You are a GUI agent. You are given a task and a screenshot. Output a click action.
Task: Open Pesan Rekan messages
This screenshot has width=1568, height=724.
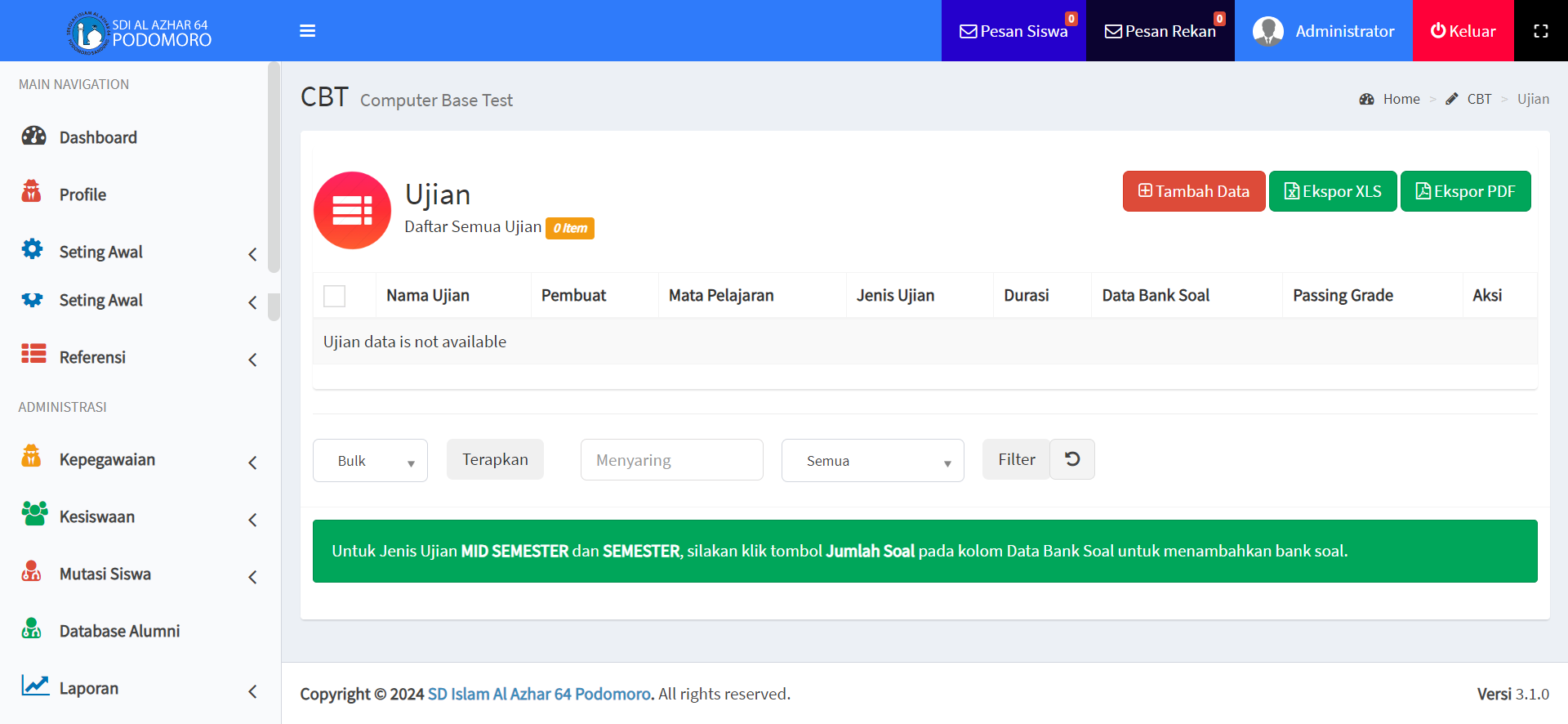1160,31
